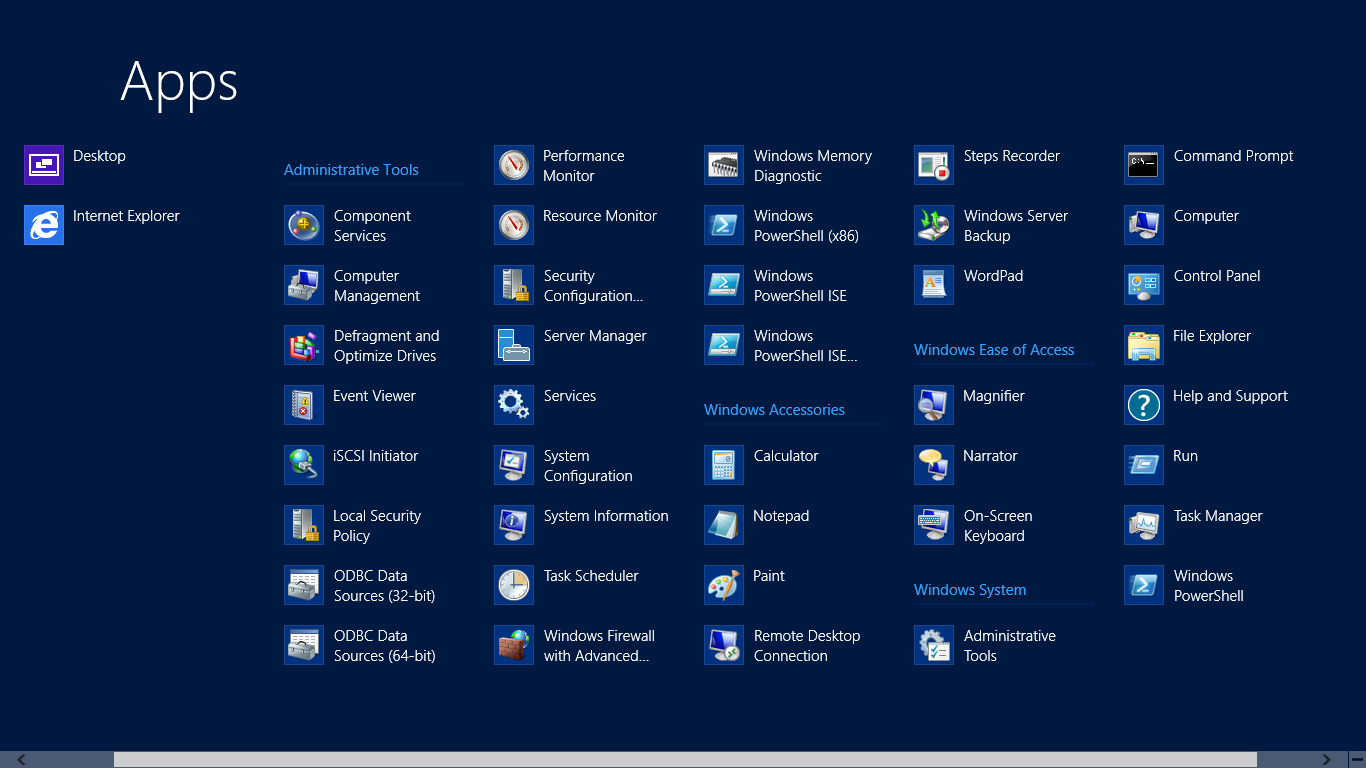Open ODBC Data Sources (64-bit) icon
This screenshot has width=1366, height=768.
point(304,645)
